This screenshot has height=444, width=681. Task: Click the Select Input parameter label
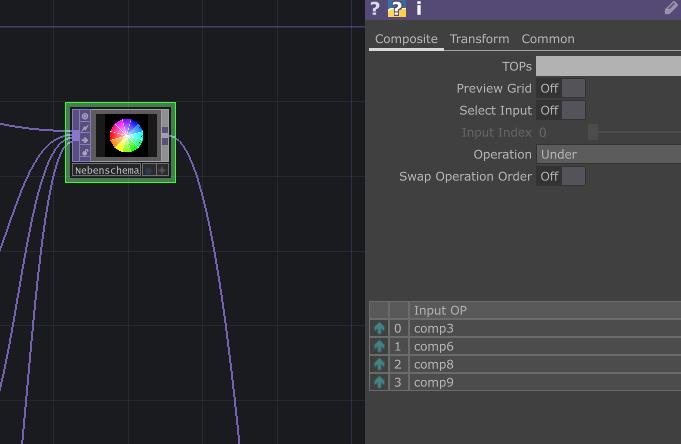[x=496, y=110]
